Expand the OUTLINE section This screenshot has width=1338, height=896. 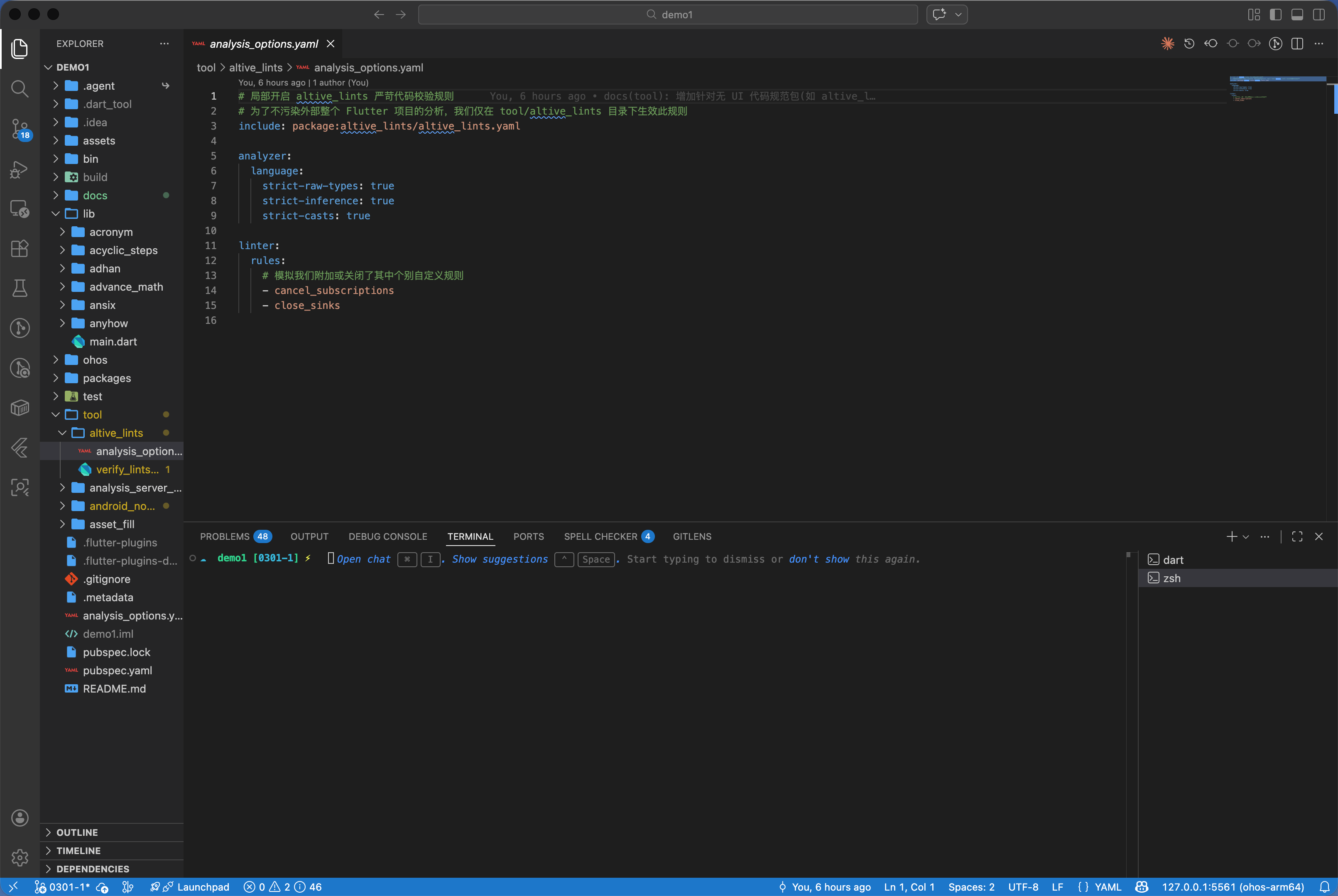pyautogui.click(x=112, y=832)
